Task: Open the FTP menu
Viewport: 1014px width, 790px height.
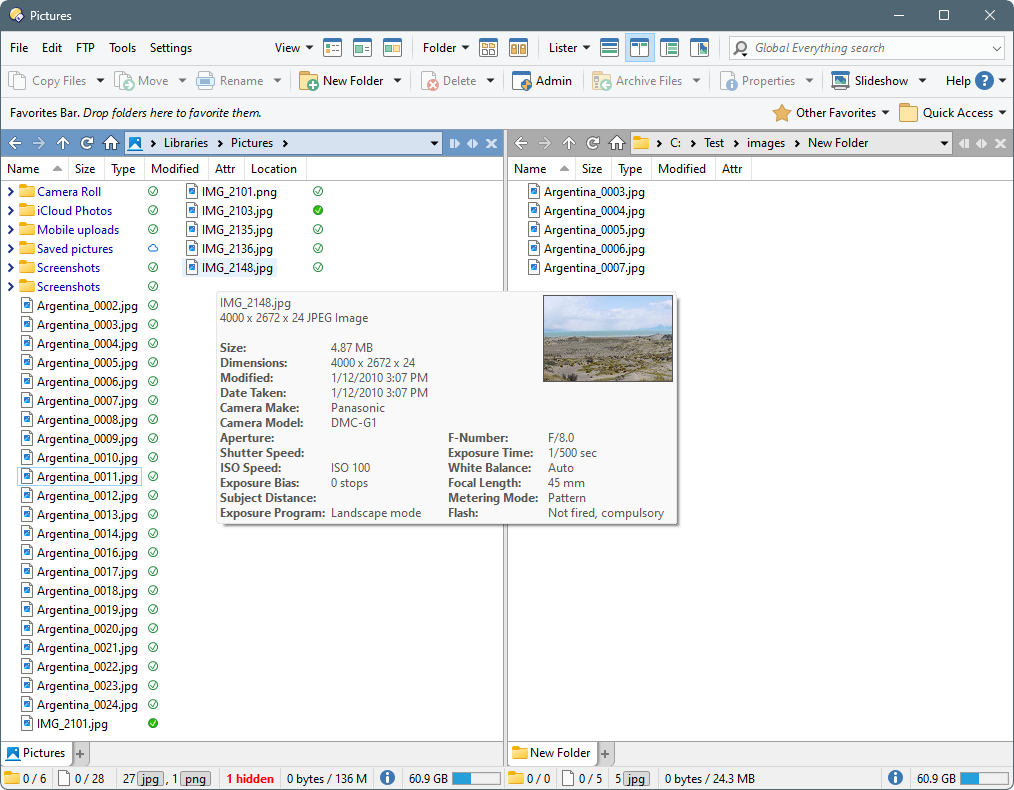Action: [85, 48]
